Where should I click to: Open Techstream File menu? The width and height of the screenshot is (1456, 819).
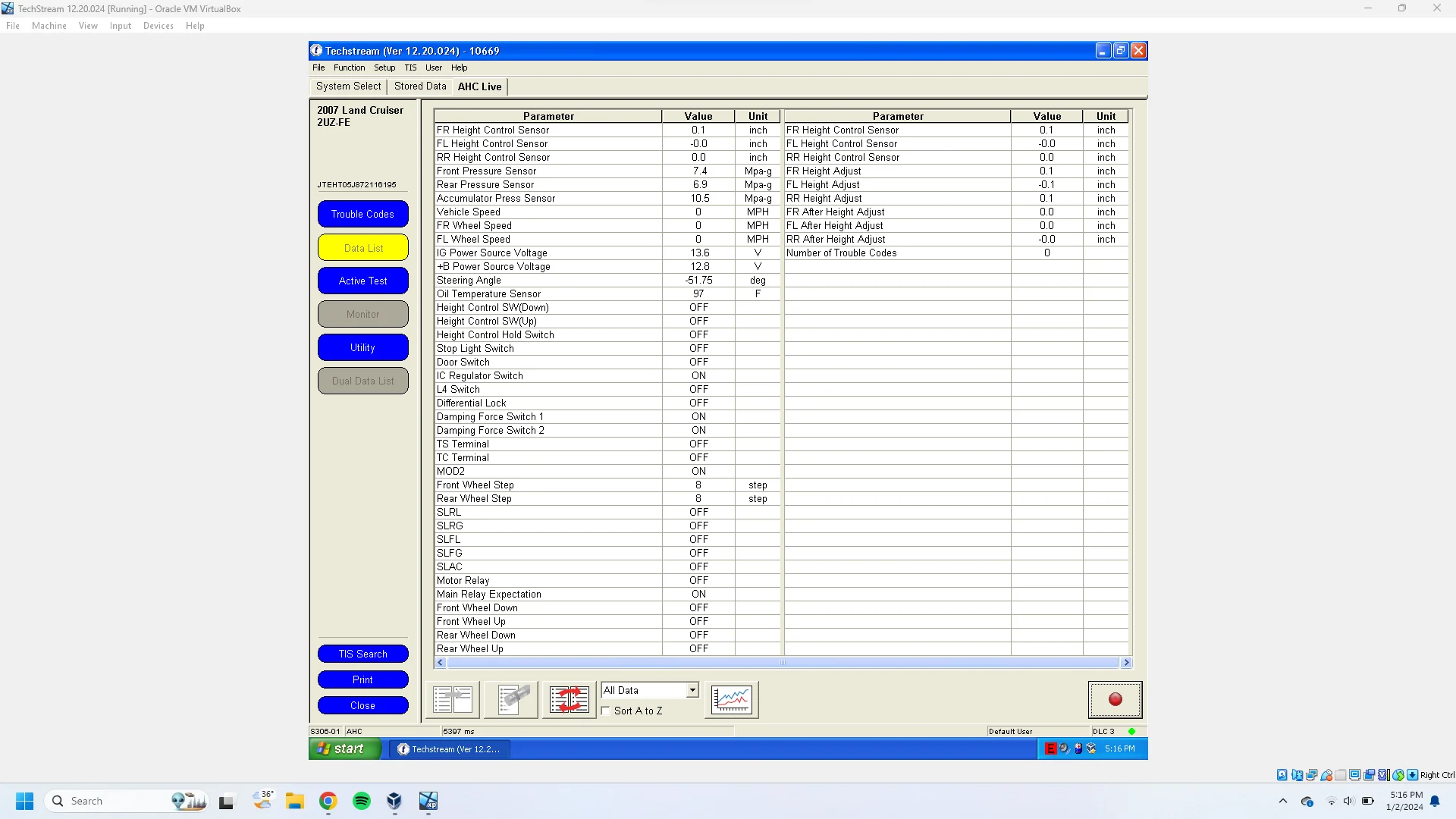318,67
